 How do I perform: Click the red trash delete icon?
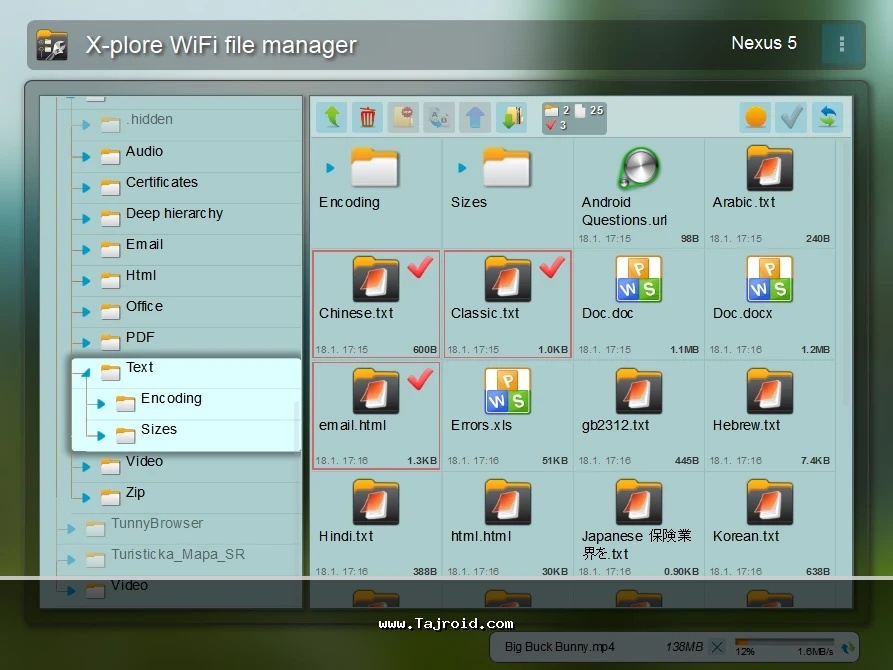pos(368,117)
